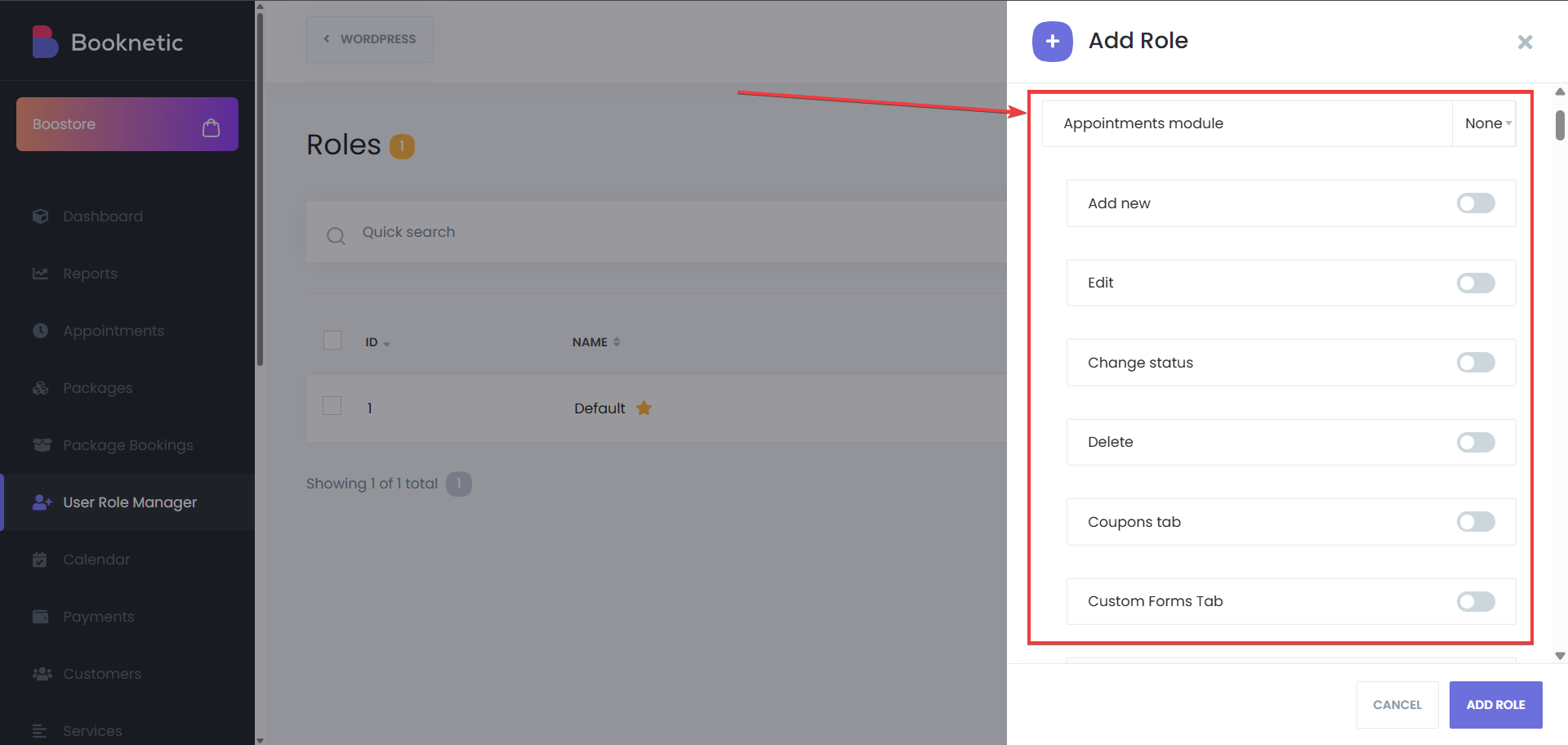Close the Add Role panel
Viewport: 1568px width, 745px height.
(x=1525, y=42)
